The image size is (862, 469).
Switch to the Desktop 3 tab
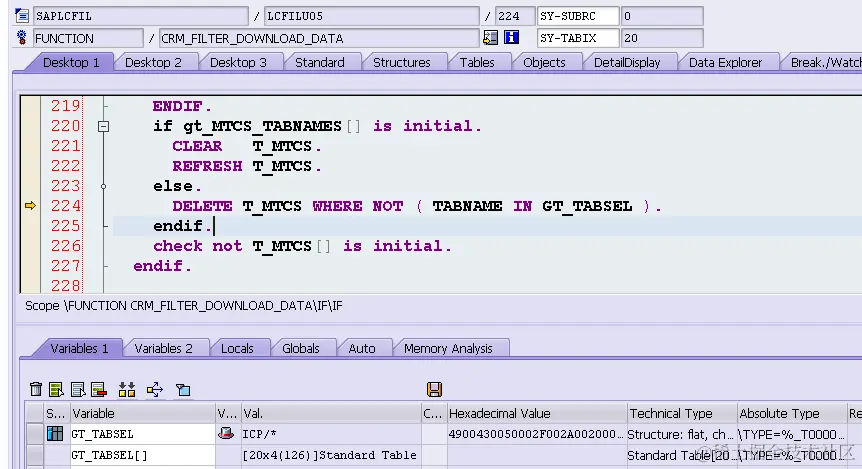[238, 63]
